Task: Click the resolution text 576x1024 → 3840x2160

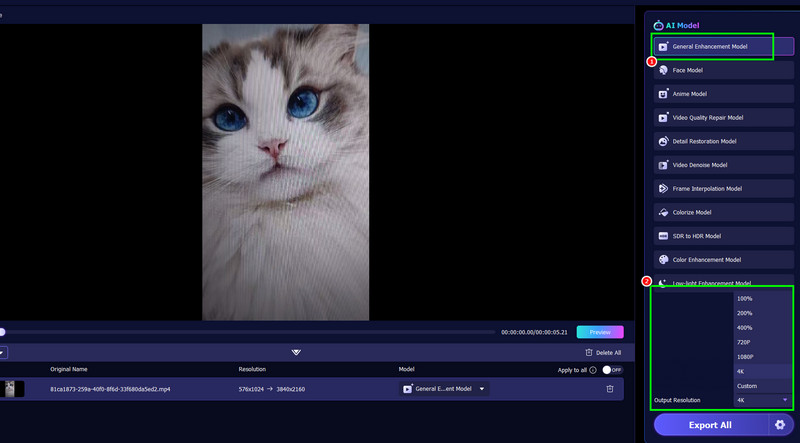Action: point(272,389)
